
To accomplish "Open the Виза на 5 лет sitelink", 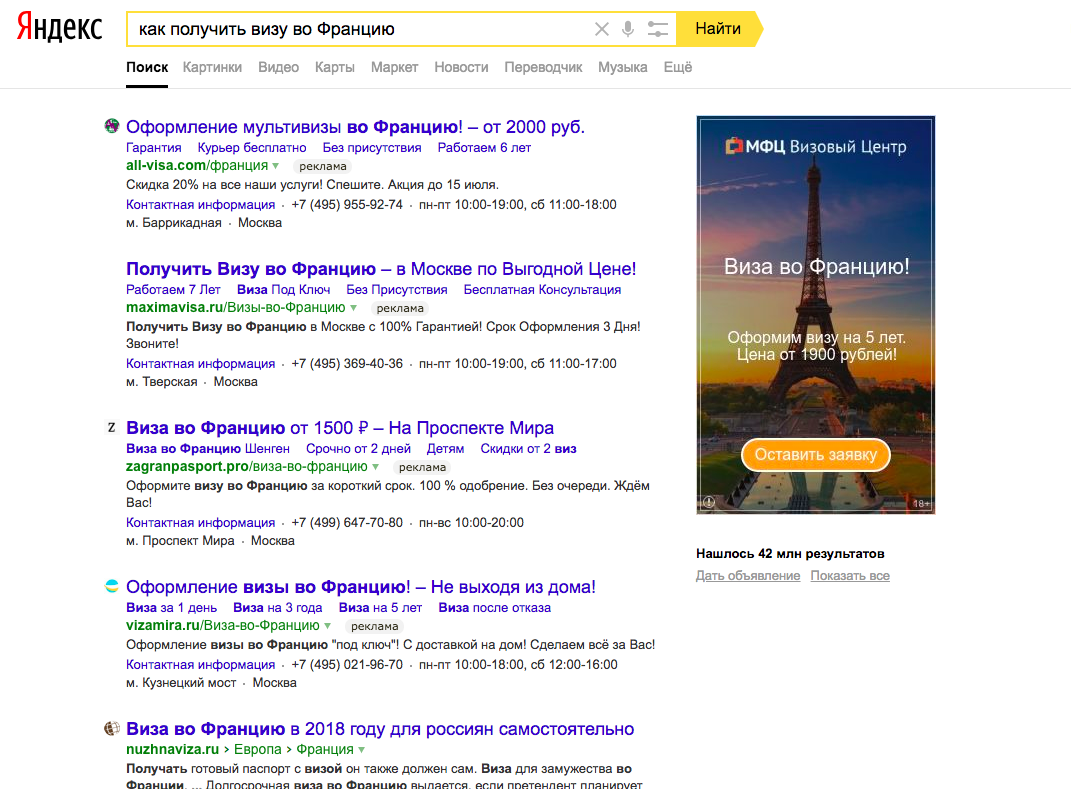I will [380, 608].
